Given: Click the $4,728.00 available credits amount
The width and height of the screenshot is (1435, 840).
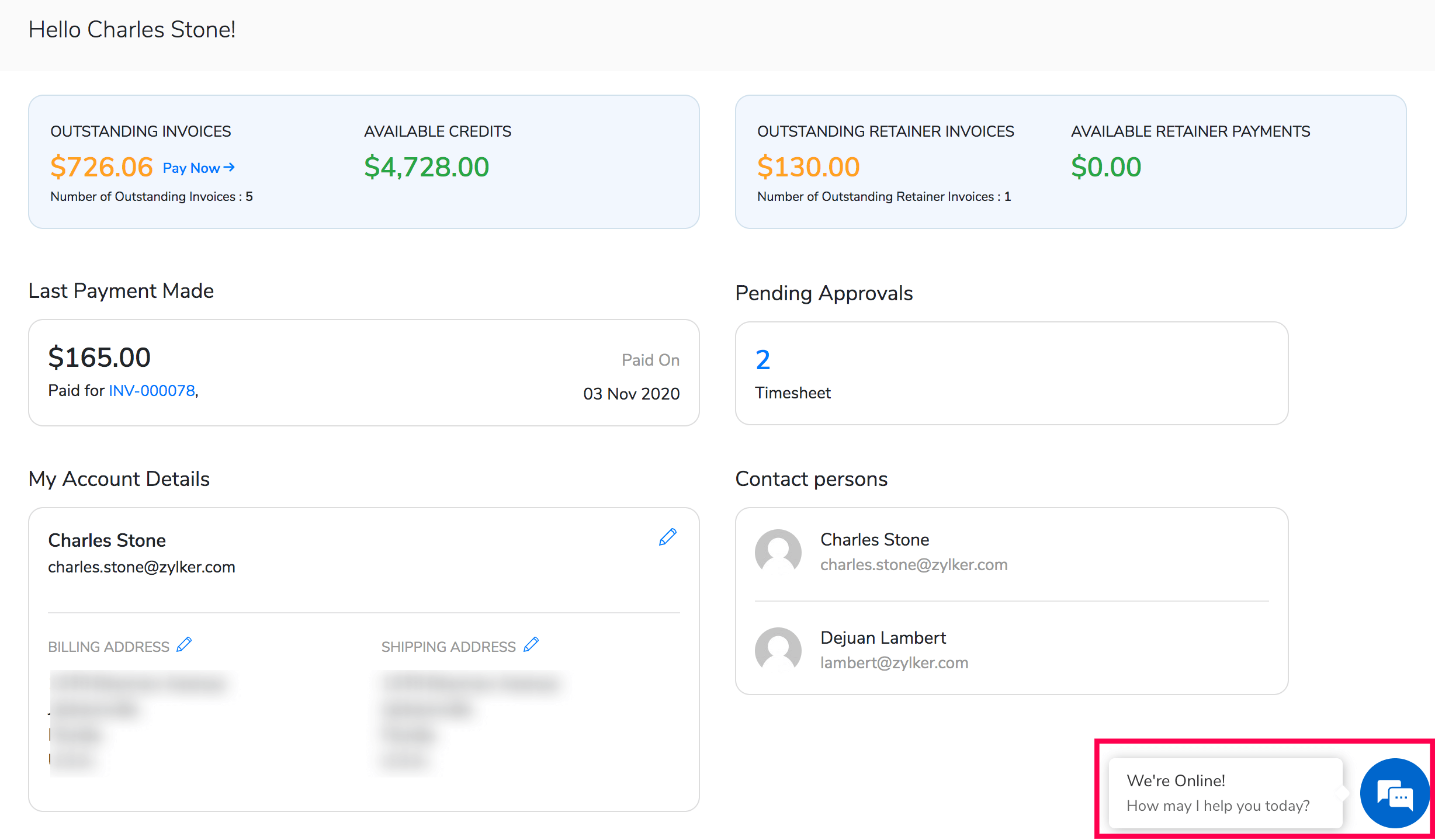Looking at the screenshot, I should pos(427,167).
